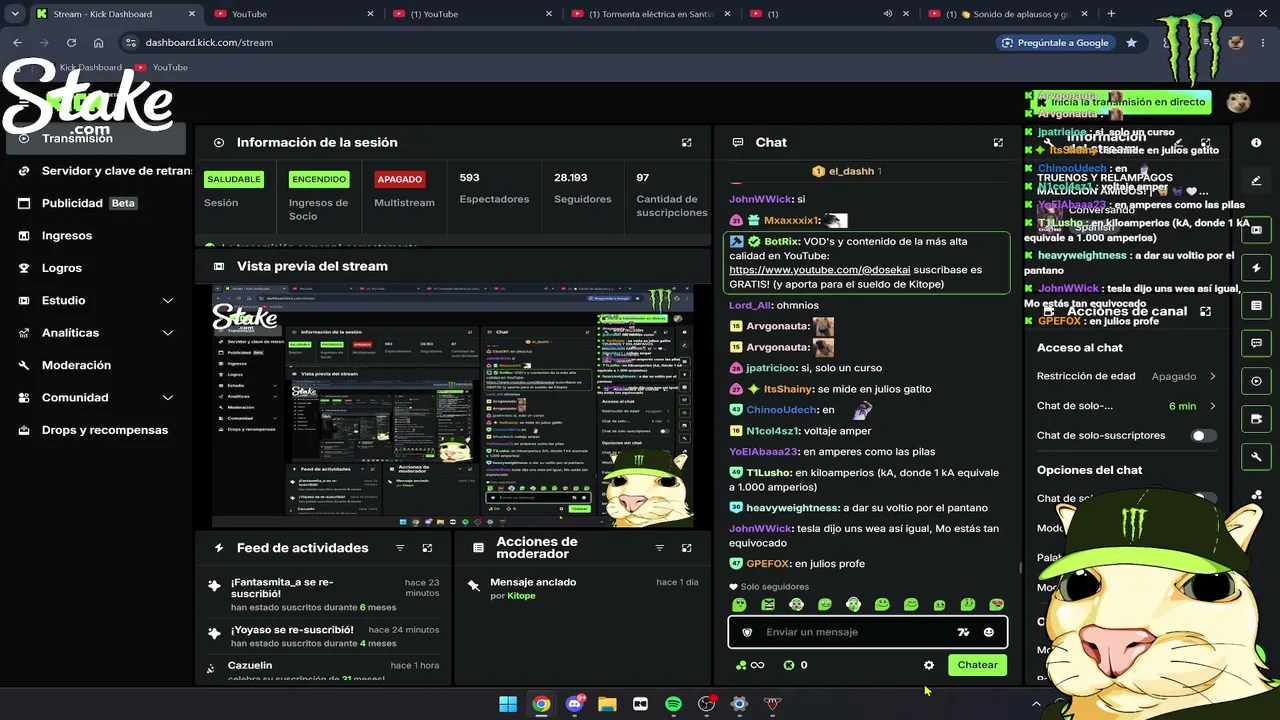
Task: Open the Acciones de moderador filter
Action: (x=659, y=548)
